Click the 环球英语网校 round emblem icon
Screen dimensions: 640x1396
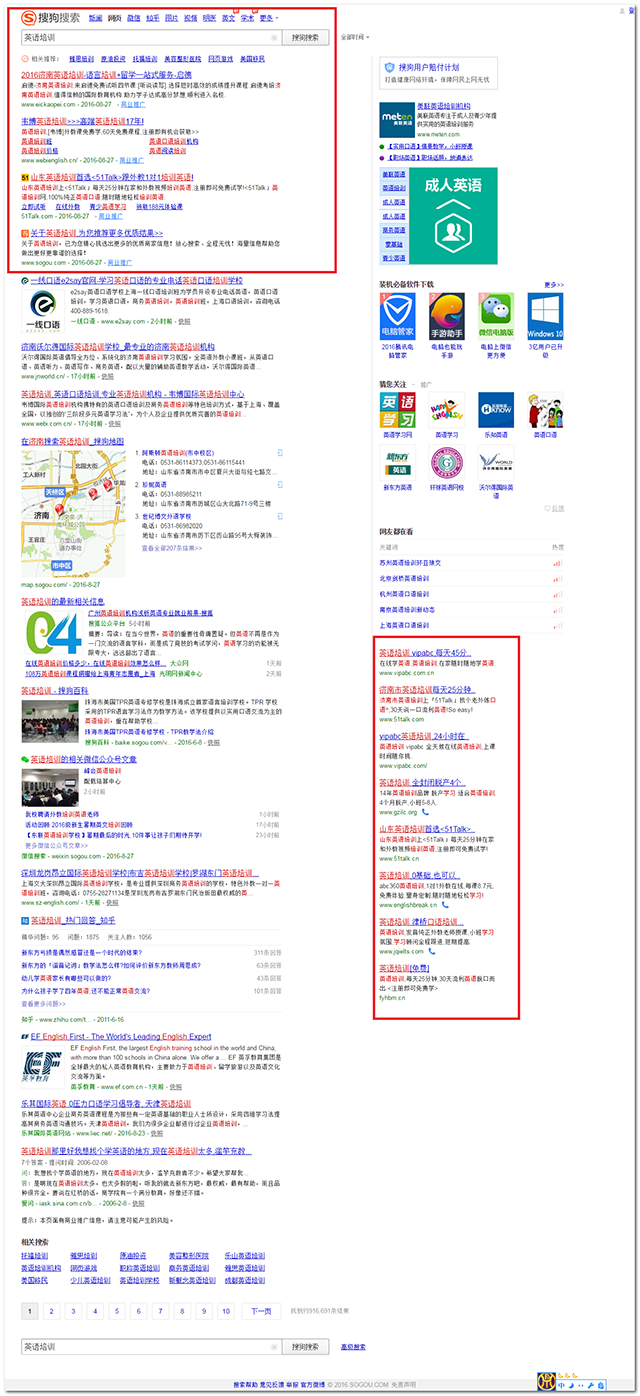447,464
